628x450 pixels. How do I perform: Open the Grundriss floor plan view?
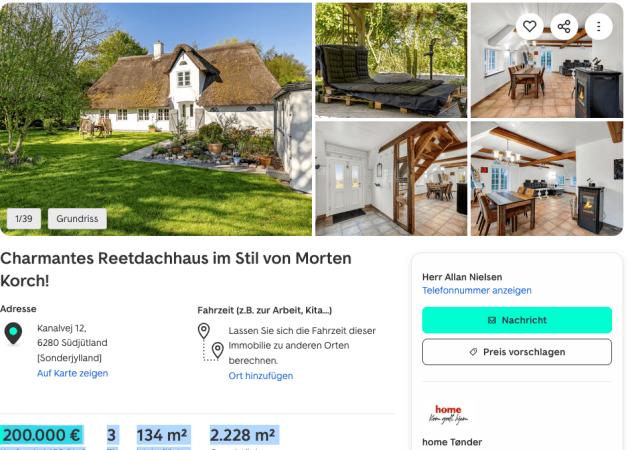[x=77, y=219]
